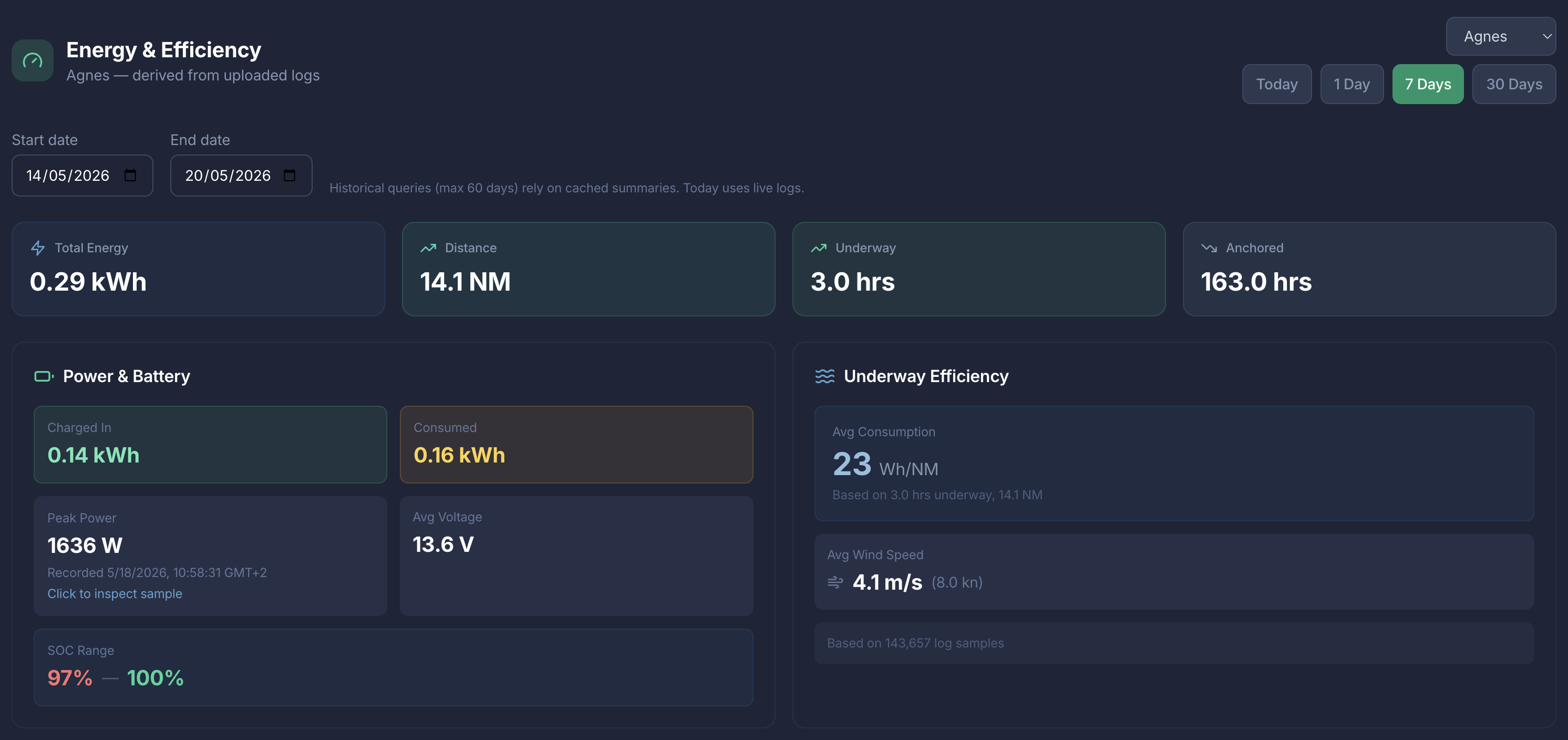Click the Energy & Efficiency gauge icon
Image resolution: width=1568 pixels, height=740 pixels.
point(32,60)
